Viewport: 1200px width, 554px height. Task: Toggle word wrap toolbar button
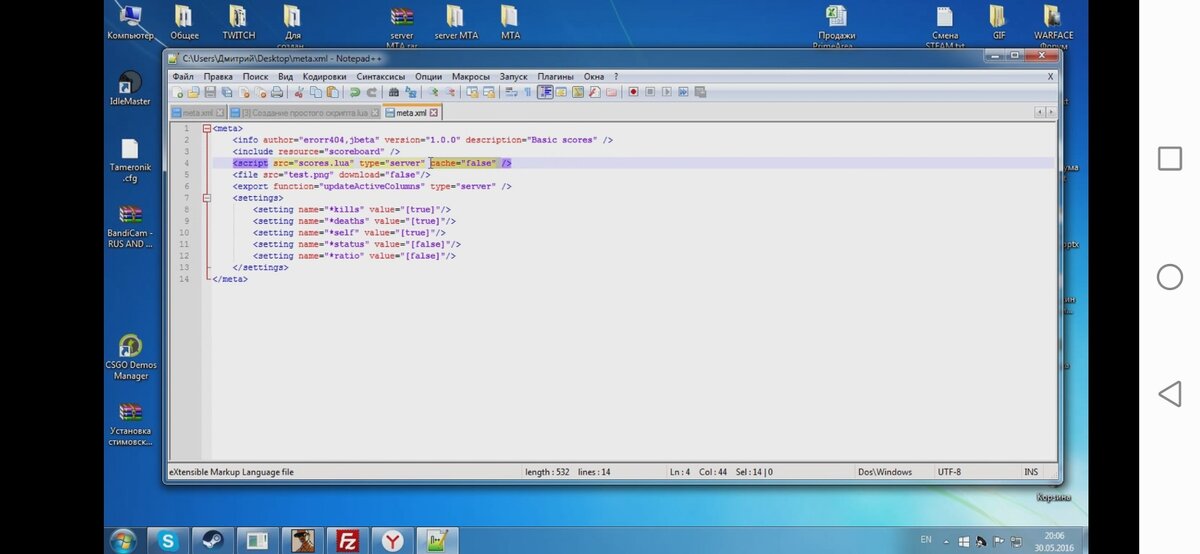[x=511, y=92]
